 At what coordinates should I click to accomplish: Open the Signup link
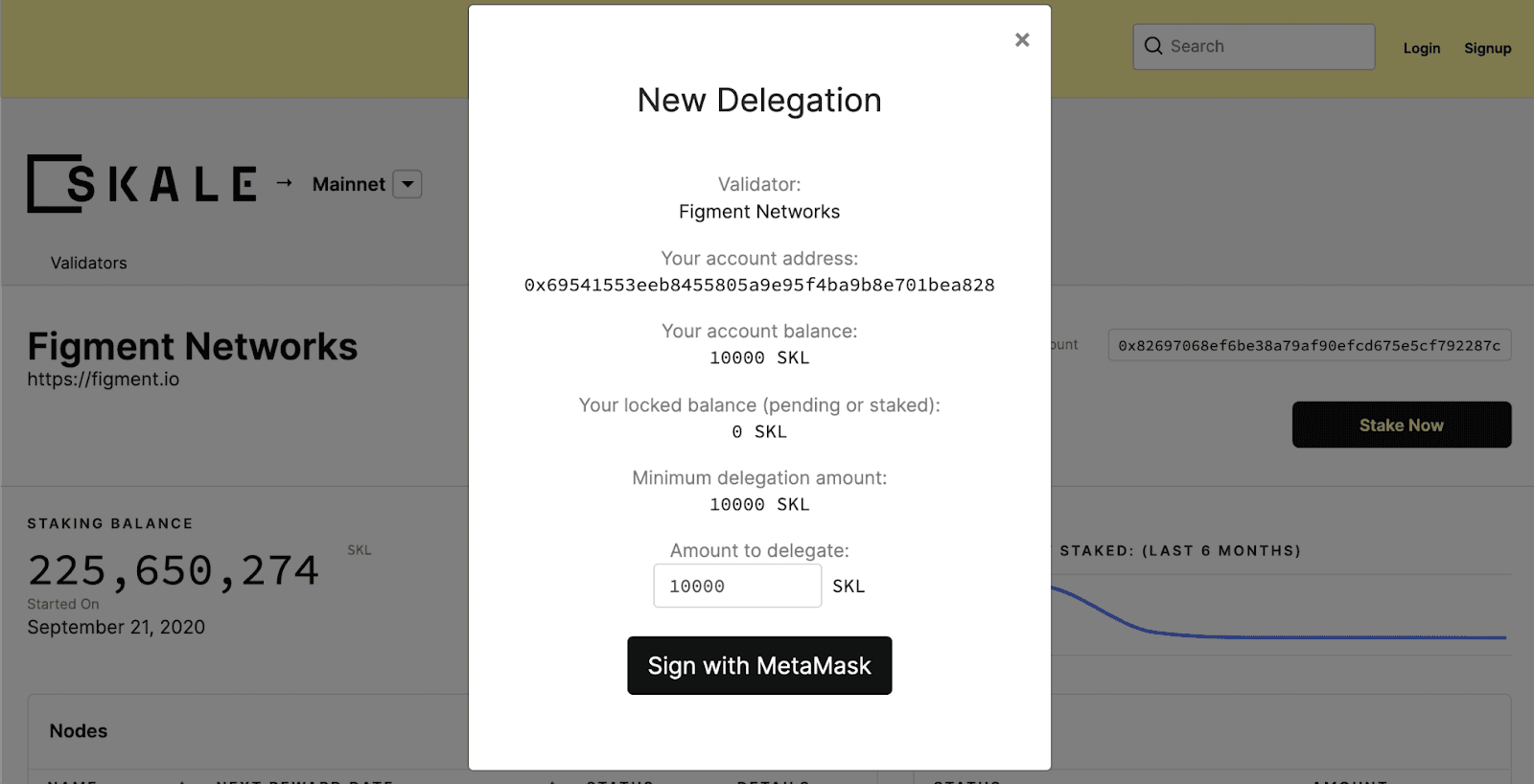(1487, 48)
